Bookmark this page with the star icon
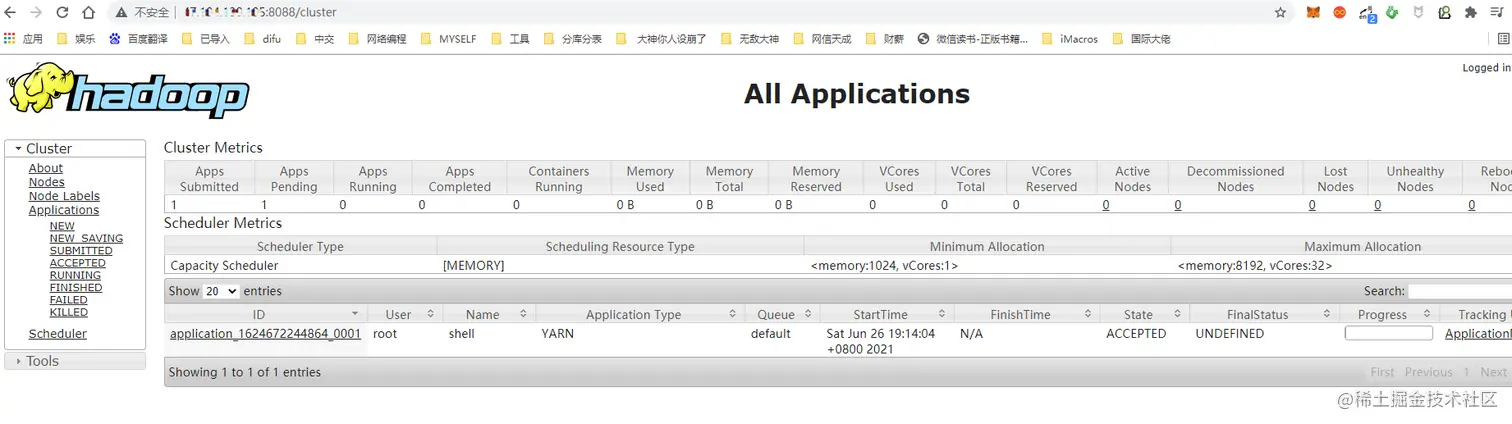Image resolution: width=1512 pixels, height=424 pixels. [x=1280, y=13]
